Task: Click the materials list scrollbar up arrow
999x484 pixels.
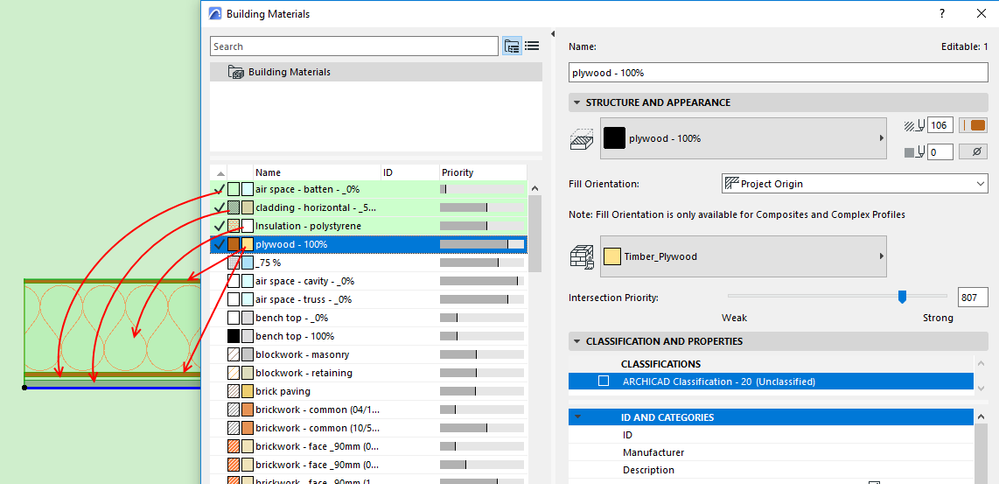Action: coord(535,189)
